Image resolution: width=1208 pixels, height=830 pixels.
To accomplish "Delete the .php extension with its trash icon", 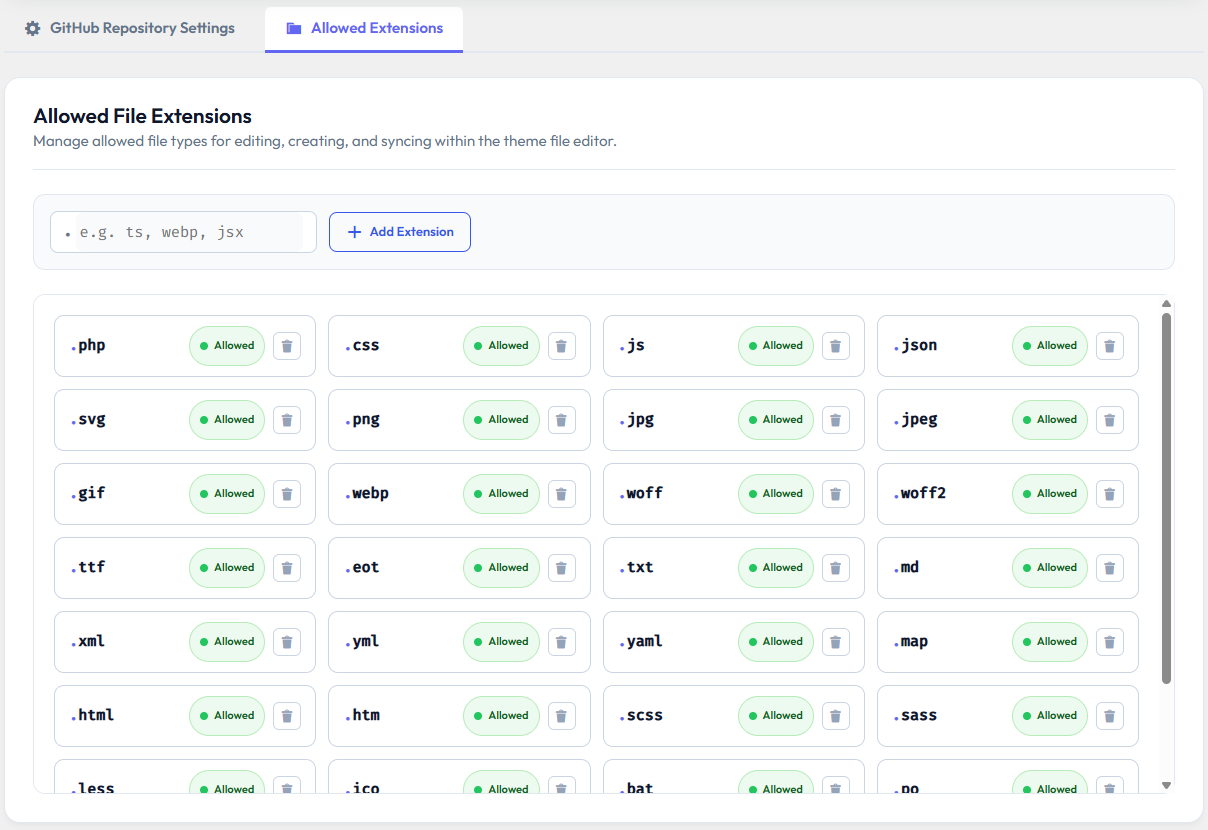I will pyautogui.click(x=287, y=346).
